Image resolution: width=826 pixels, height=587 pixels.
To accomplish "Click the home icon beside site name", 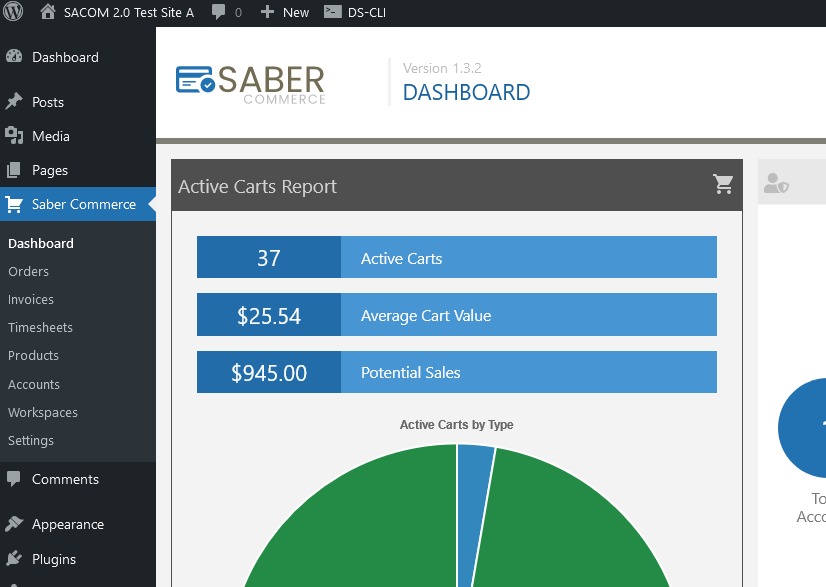I will 48,12.
